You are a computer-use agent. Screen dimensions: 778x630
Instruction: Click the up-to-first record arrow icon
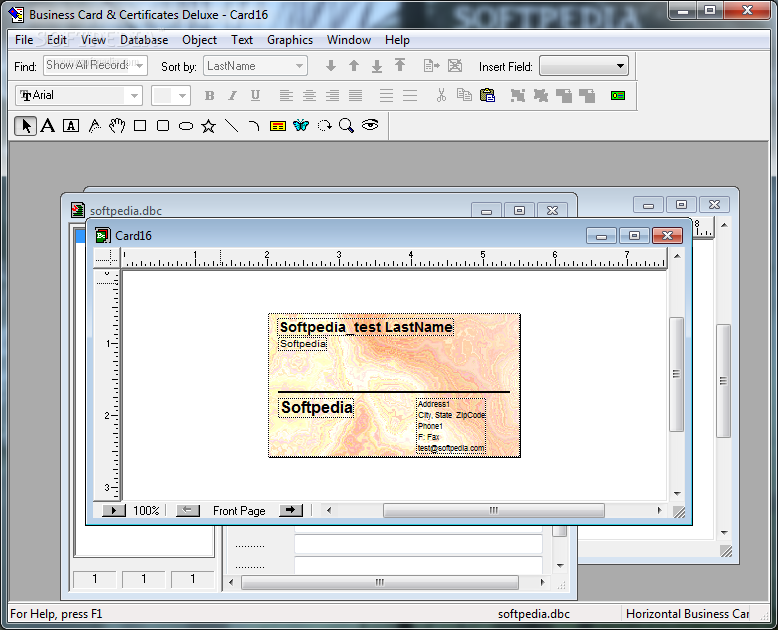400,65
